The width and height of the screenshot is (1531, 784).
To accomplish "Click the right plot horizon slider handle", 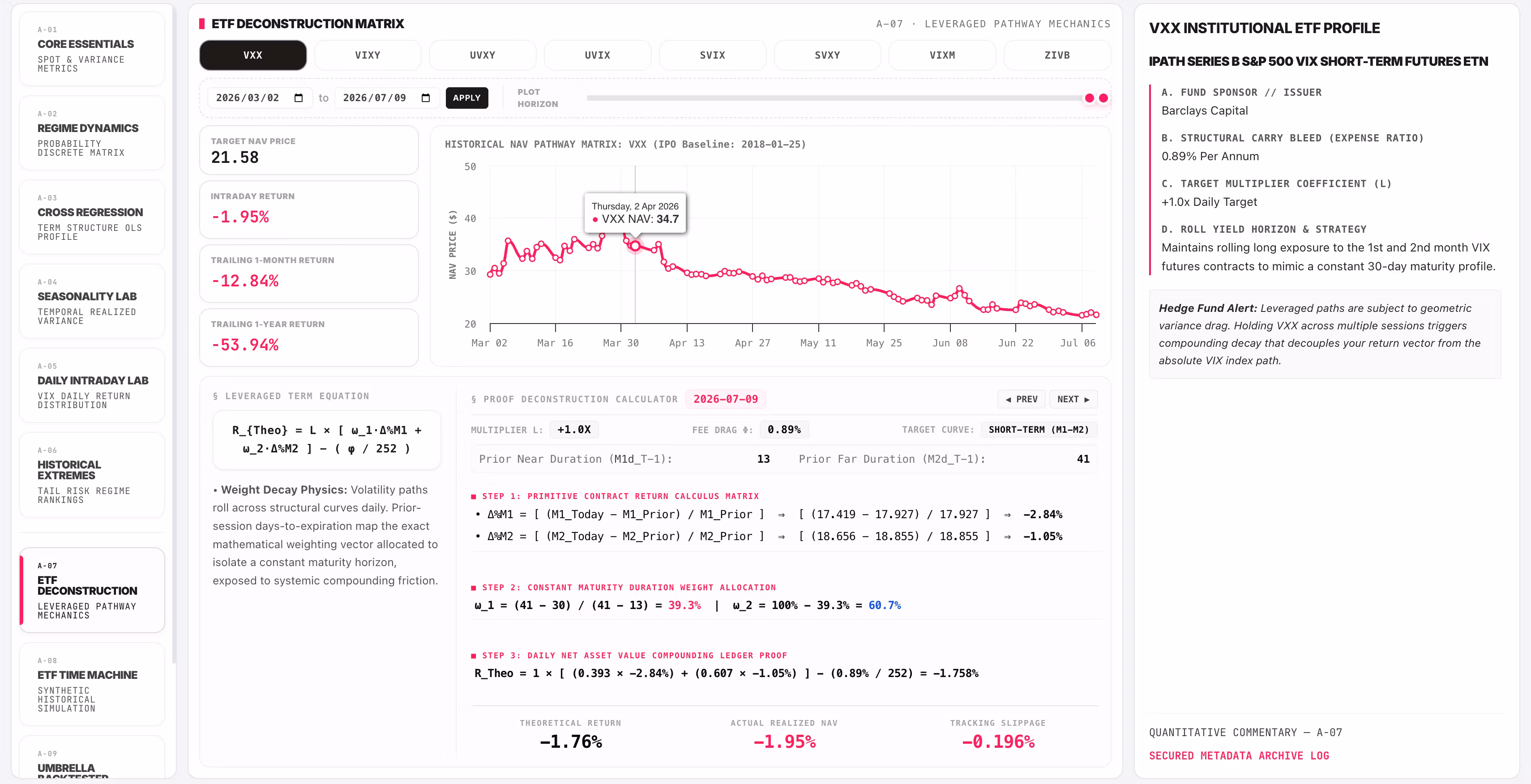I will click(1103, 98).
